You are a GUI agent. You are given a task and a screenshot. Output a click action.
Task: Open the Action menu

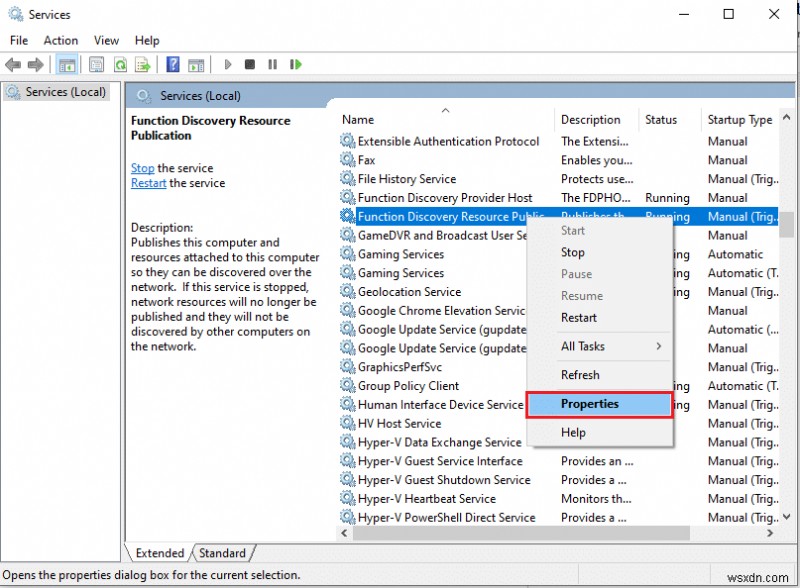click(x=60, y=40)
